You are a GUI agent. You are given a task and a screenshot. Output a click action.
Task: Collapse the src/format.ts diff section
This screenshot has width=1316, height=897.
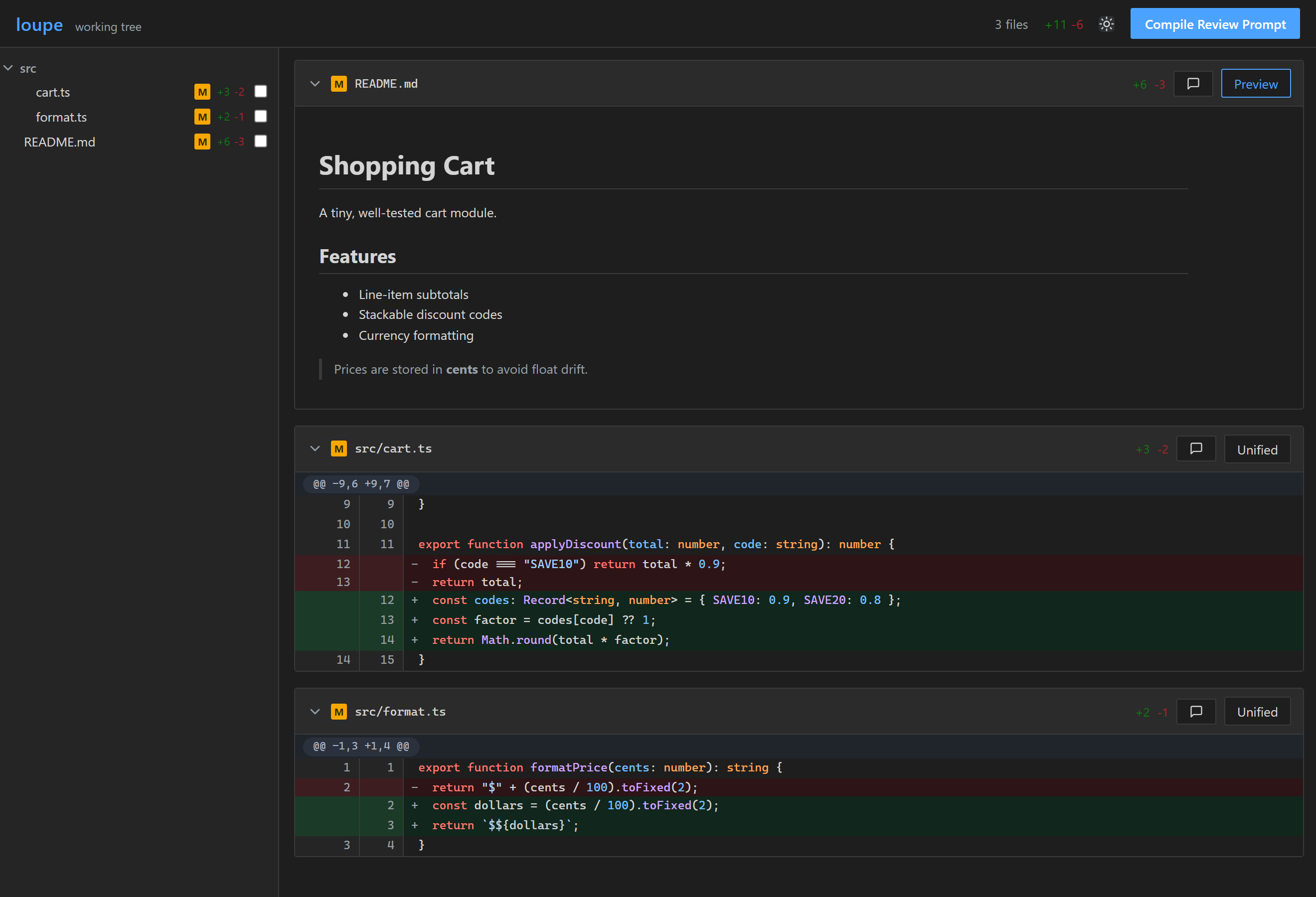point(315,712)
